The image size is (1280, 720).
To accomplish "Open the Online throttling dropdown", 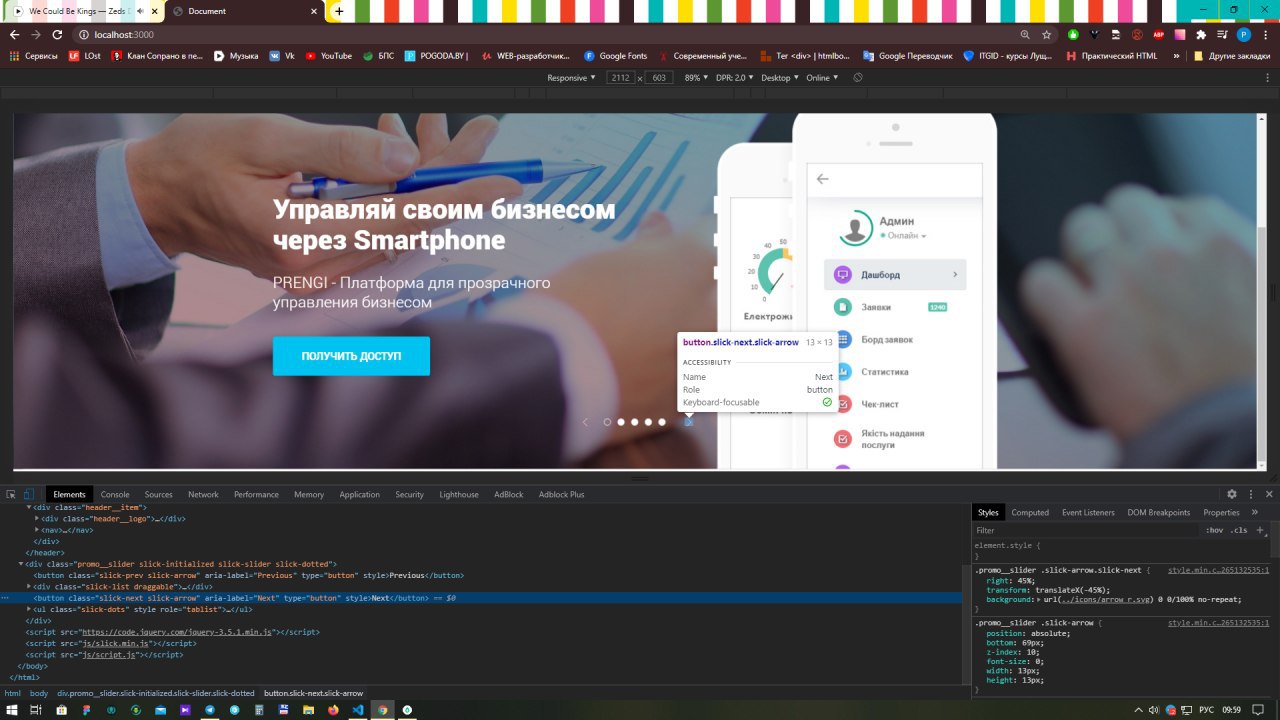I will tap(822, 77).
